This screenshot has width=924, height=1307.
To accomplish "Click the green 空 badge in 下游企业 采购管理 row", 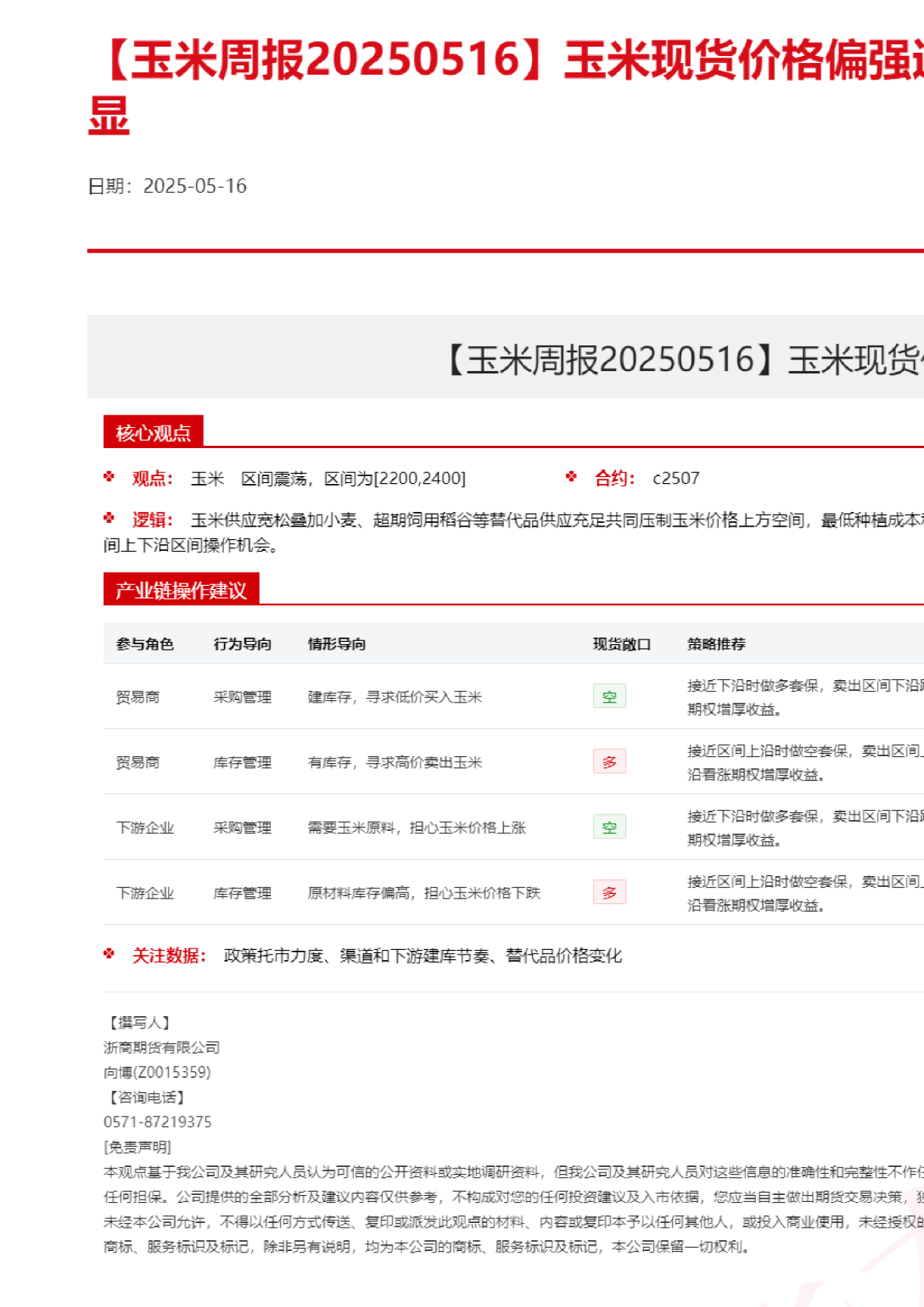I will (609, 827).
